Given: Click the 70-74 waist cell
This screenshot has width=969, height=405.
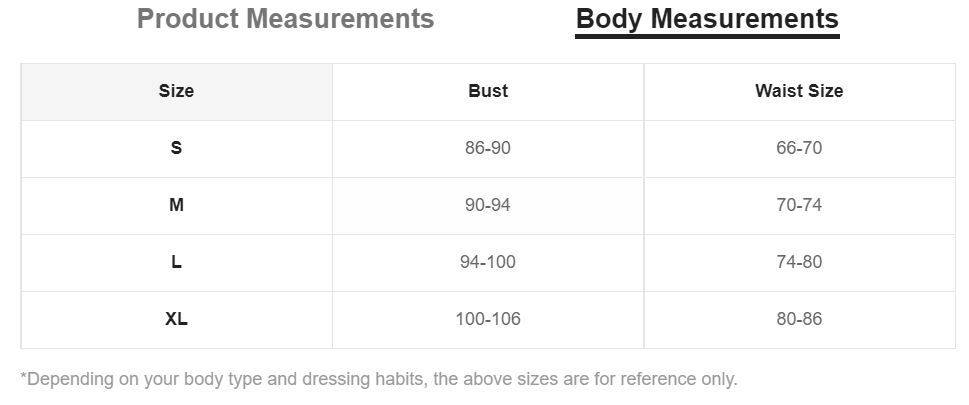Looking at the screenshot, I should click(799, 205).
